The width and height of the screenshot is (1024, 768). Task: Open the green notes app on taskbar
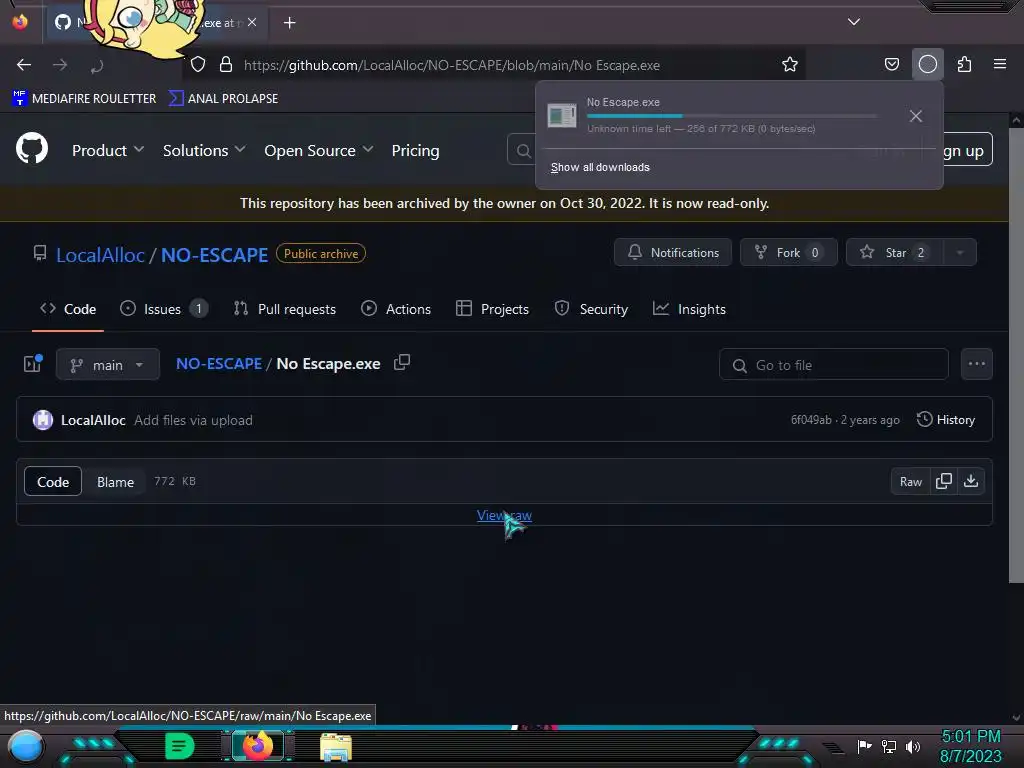point(180,746)
